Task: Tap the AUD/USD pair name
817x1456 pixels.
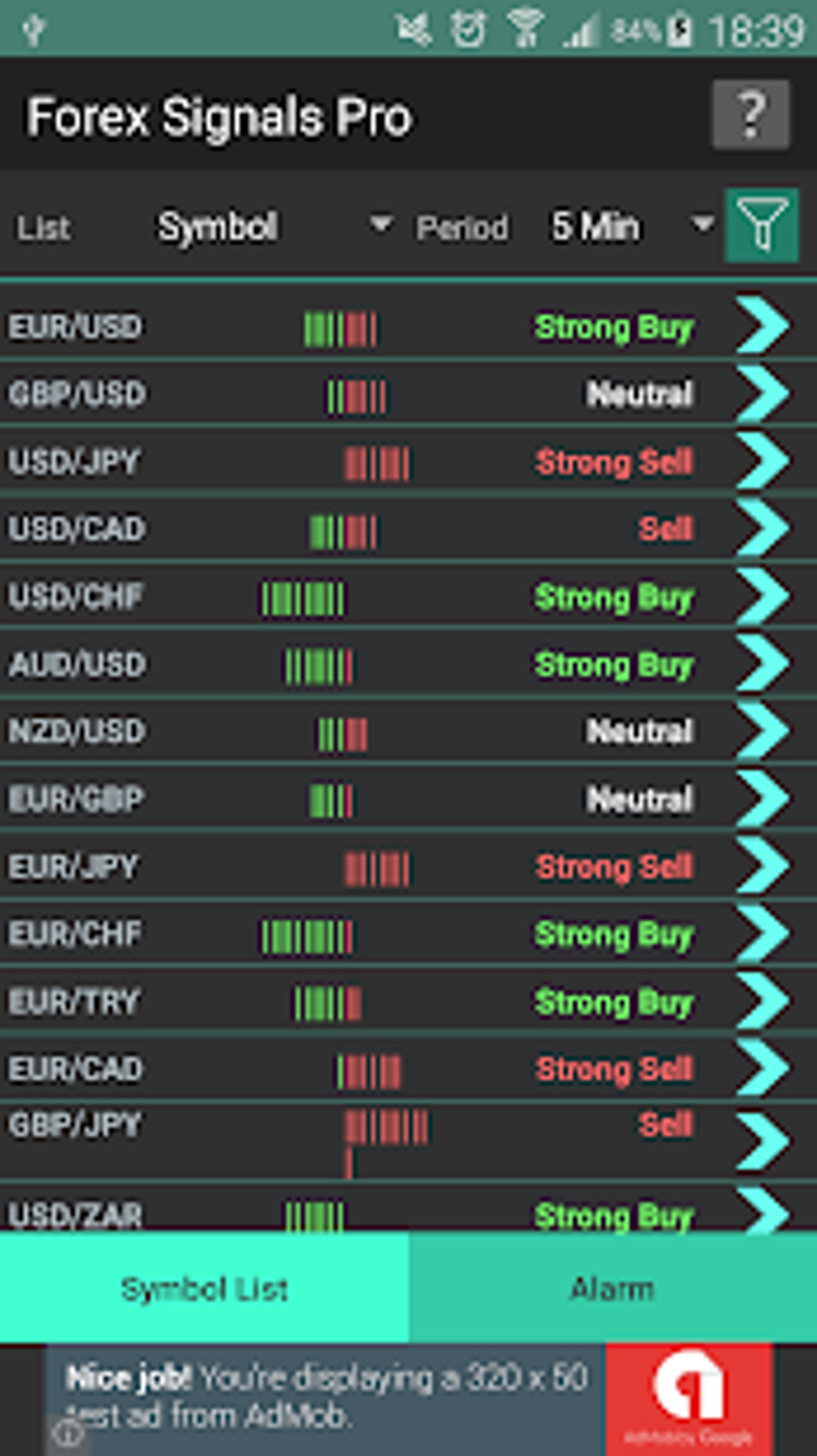Action: (77, 664)
